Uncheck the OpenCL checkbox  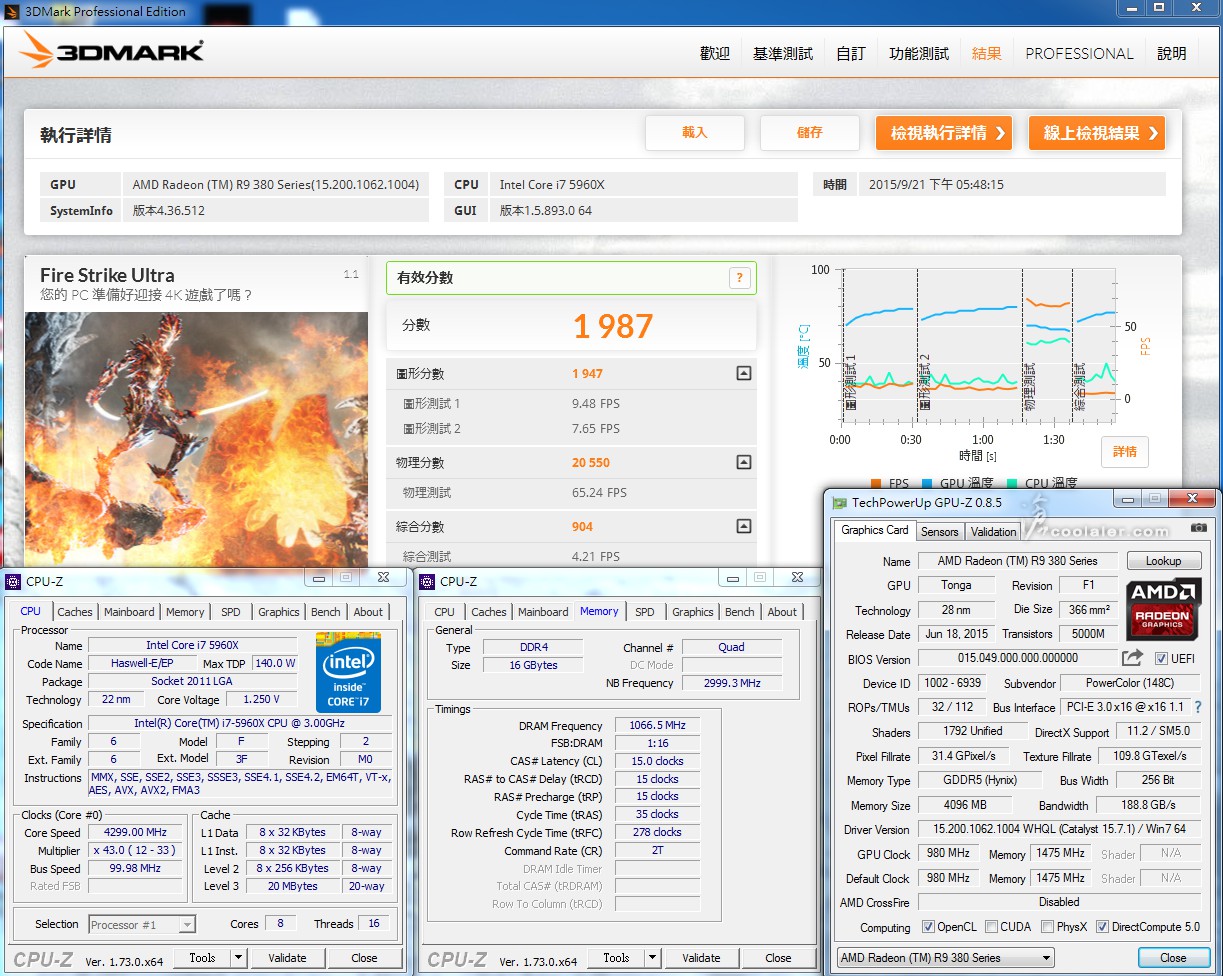click(x=928, y=927)
